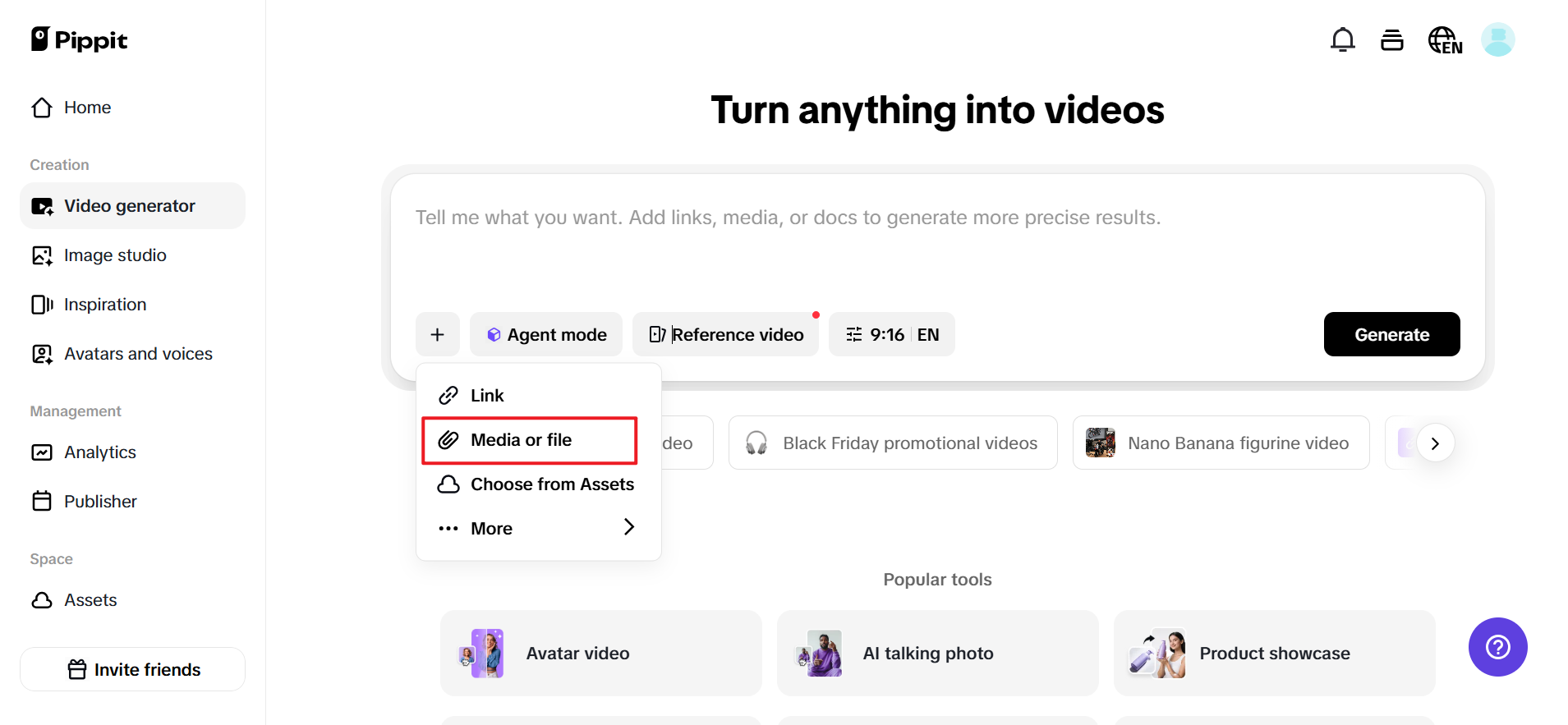
Task: Click Black Friday promotional videos suggestion
Action: 893,443
